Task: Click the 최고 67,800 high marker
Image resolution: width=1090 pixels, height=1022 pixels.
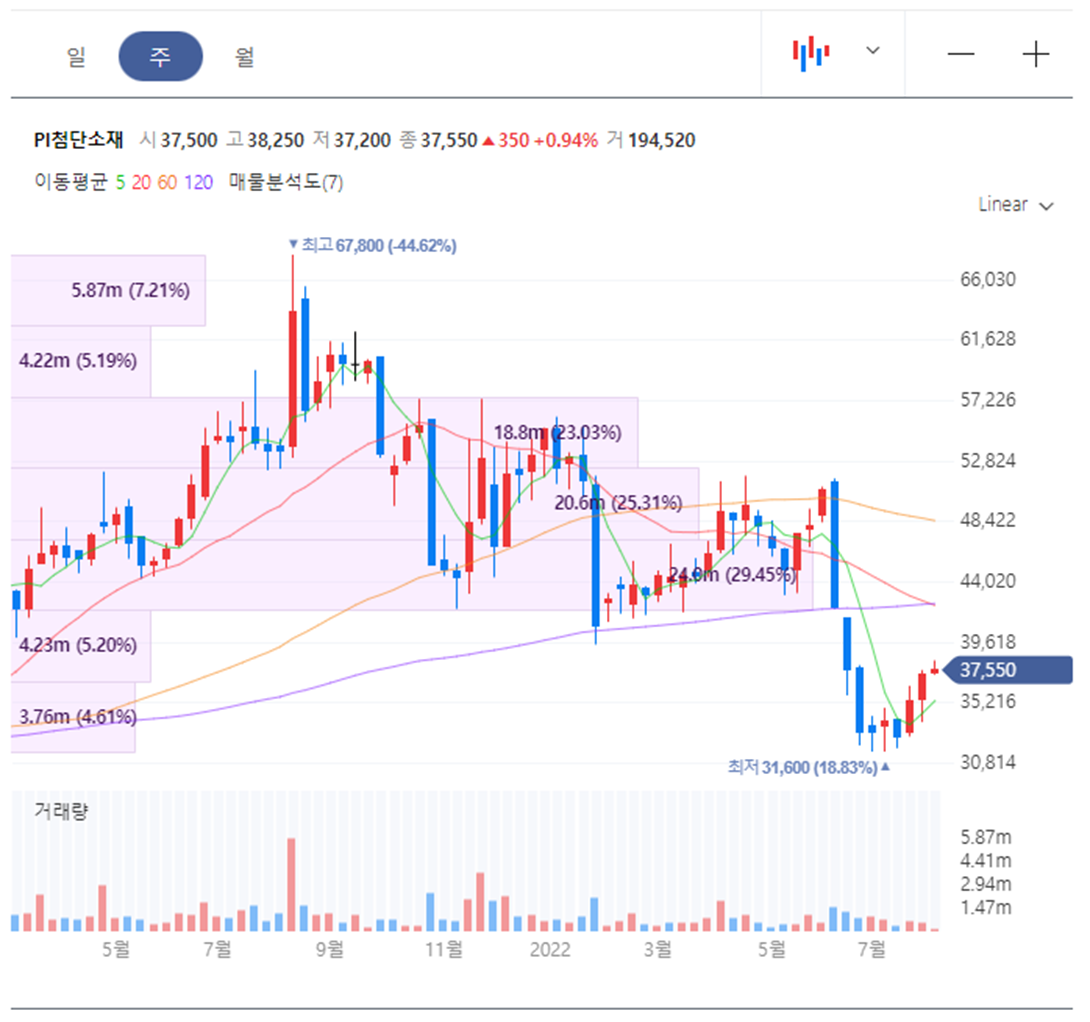Action: click(x=373, y=245)
